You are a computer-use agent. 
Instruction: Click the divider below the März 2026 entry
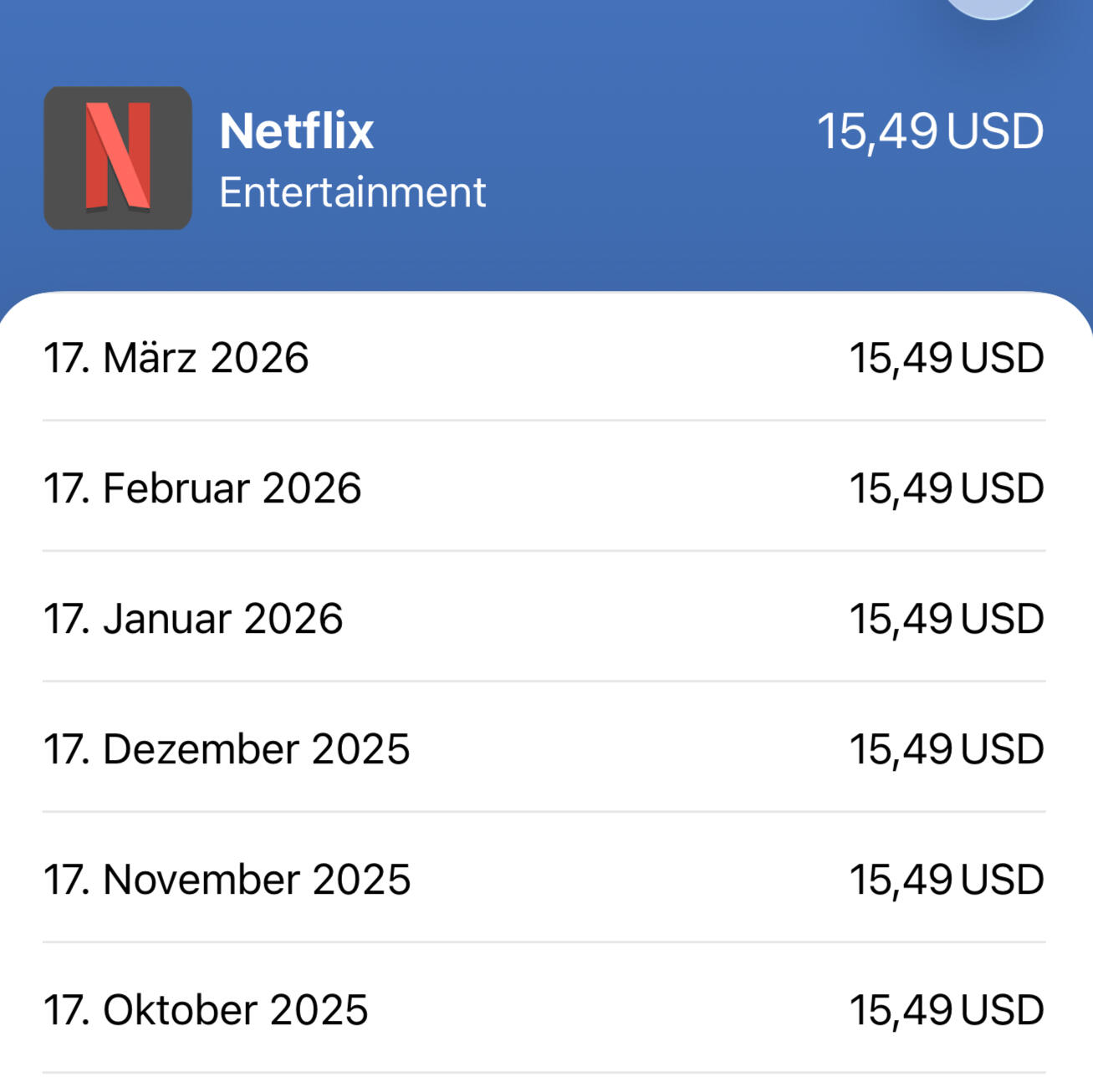544,421
